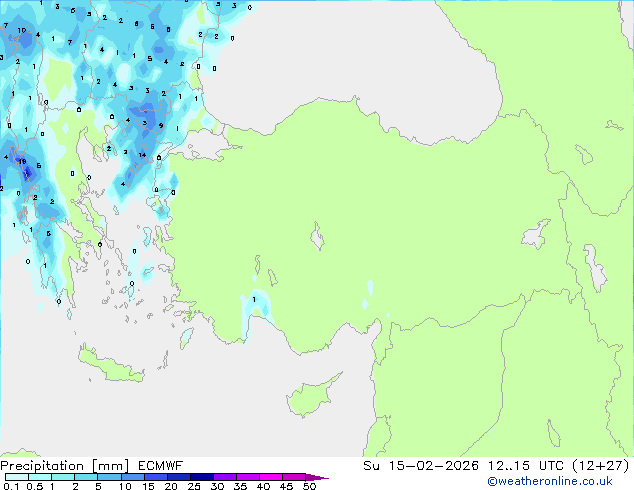Image resolution: width=634 pixels, height=490 pixels.
Task: Click legend value "0.1"
Action: [x=11, y=486]
